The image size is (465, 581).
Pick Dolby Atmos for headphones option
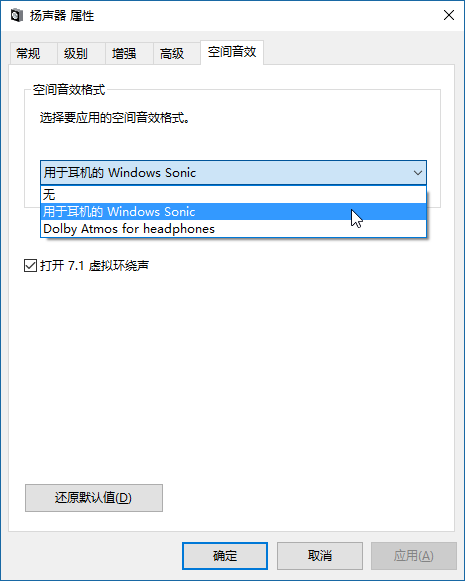point(233,229)
